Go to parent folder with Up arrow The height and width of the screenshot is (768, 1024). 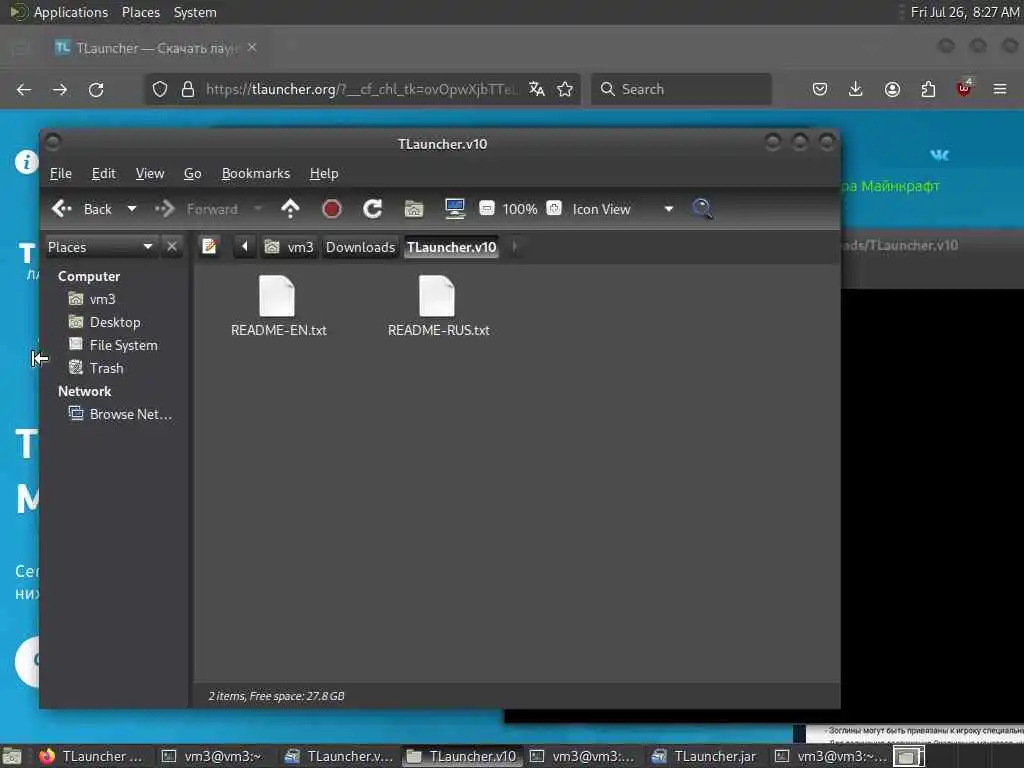pyautogui.click(x=290, y=209)
